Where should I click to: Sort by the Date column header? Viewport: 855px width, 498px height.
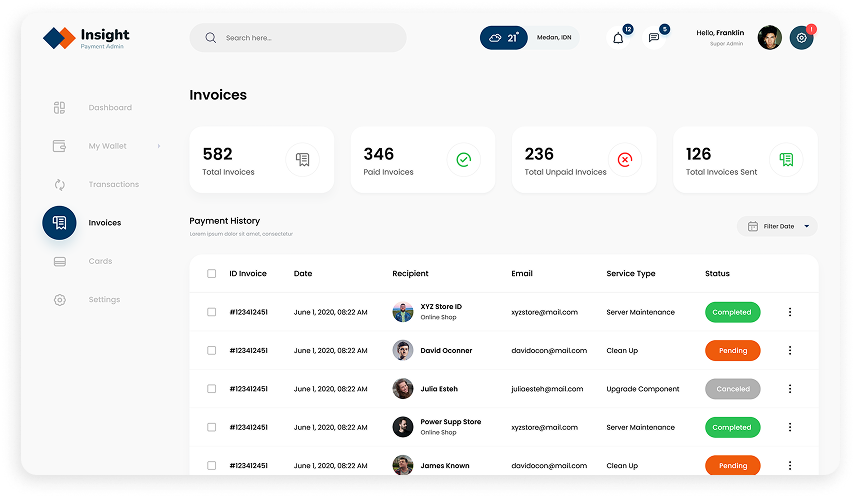(303, 274)
